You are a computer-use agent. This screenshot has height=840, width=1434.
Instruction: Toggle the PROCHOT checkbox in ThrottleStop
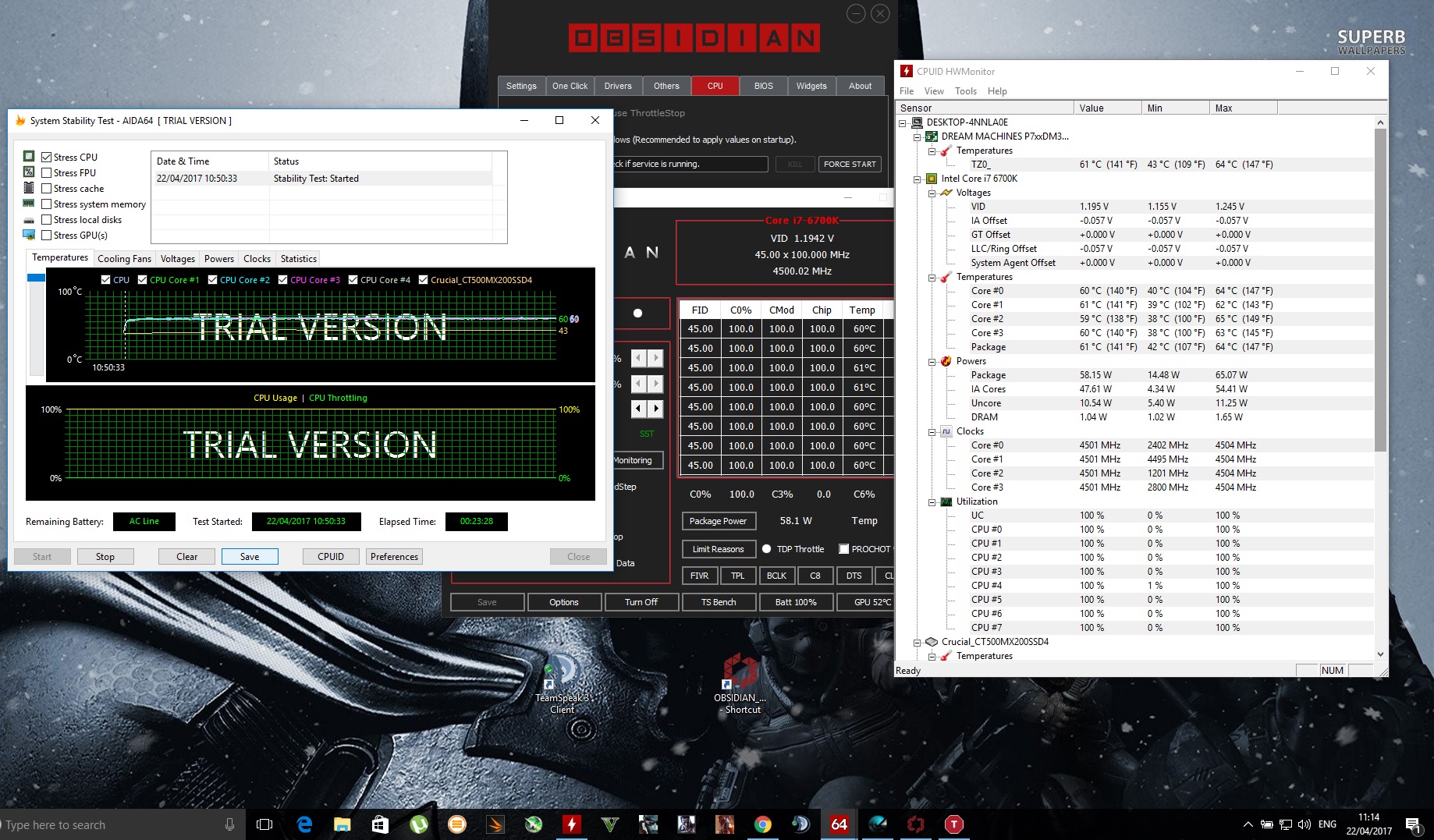tap(843, 549)
